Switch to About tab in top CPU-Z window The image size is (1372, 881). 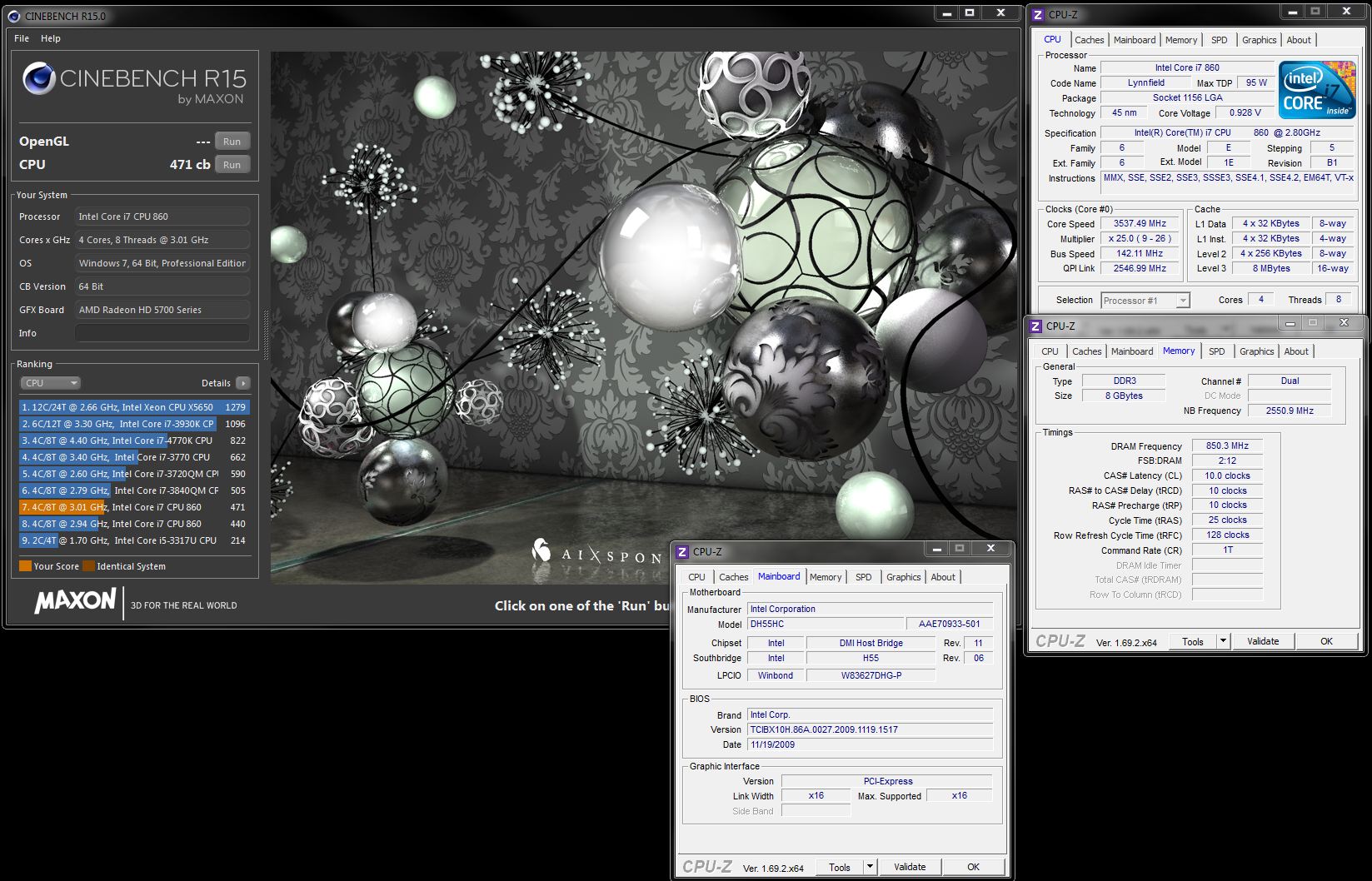pyautogui.click(x=1299, y=40)
